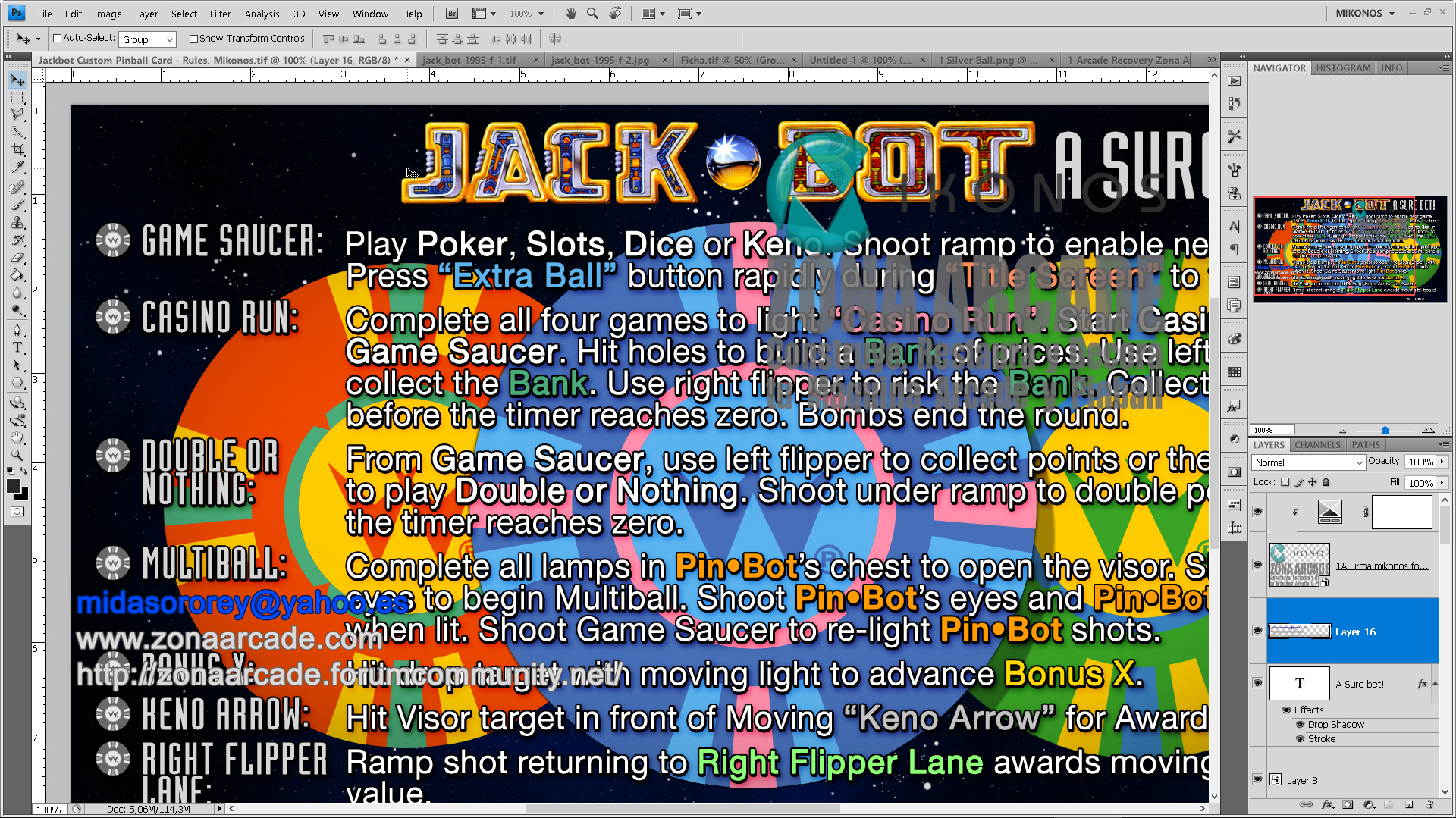Check Show Transform Controls
Image resolution: width=1456 pixels, height=818 pixels.
(x=193, y=39)
